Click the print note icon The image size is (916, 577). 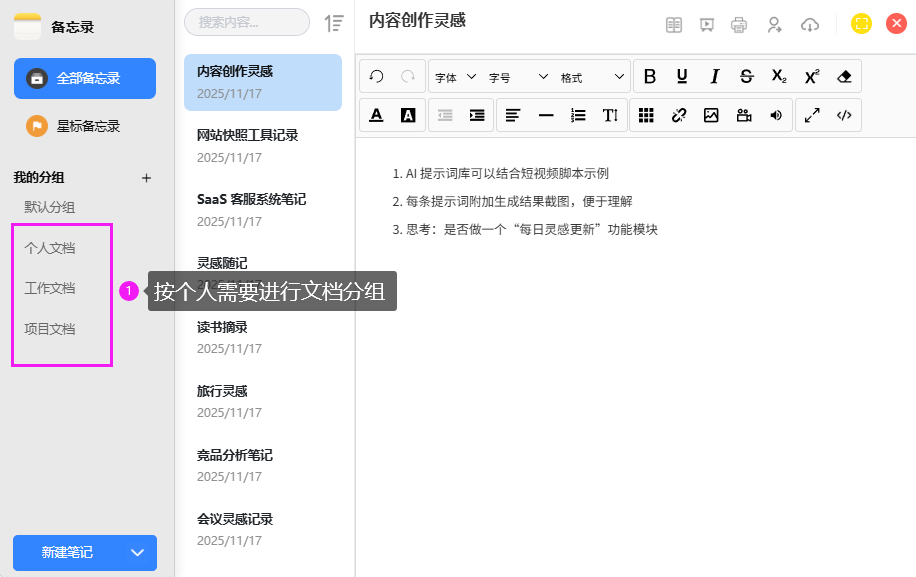coord(739,25)
